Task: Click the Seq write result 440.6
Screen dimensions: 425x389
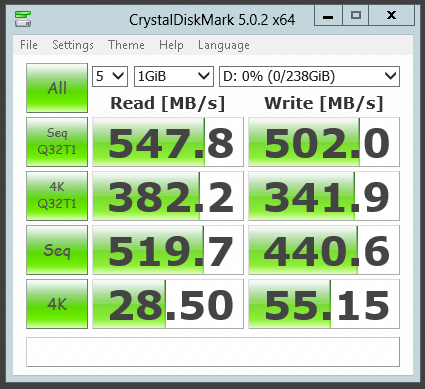Action: (324, 250)
